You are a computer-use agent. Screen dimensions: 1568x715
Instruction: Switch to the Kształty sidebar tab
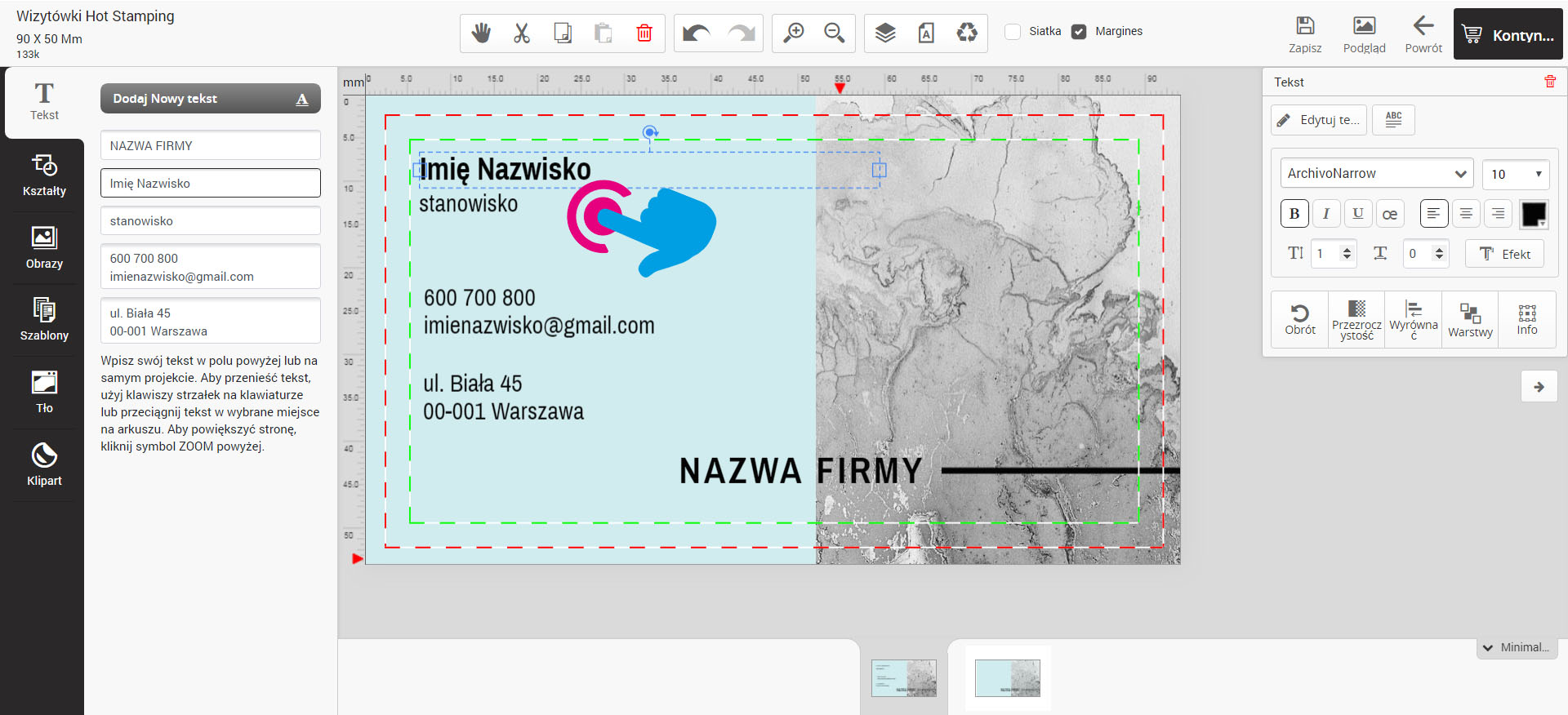point(44,175)
